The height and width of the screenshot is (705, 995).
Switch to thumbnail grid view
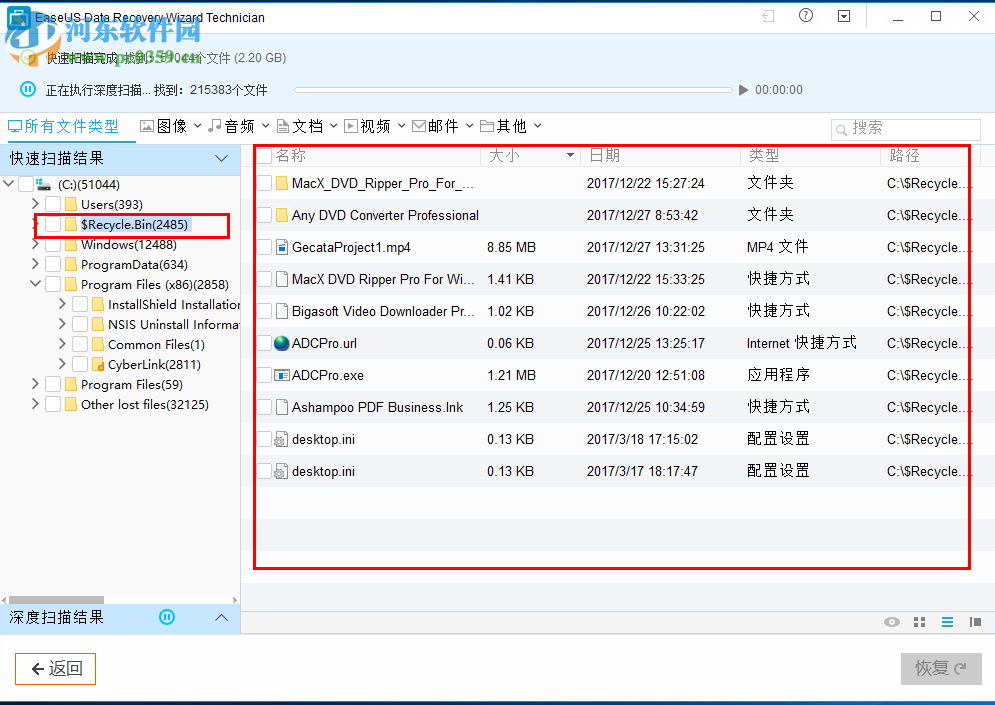(919, 621)
